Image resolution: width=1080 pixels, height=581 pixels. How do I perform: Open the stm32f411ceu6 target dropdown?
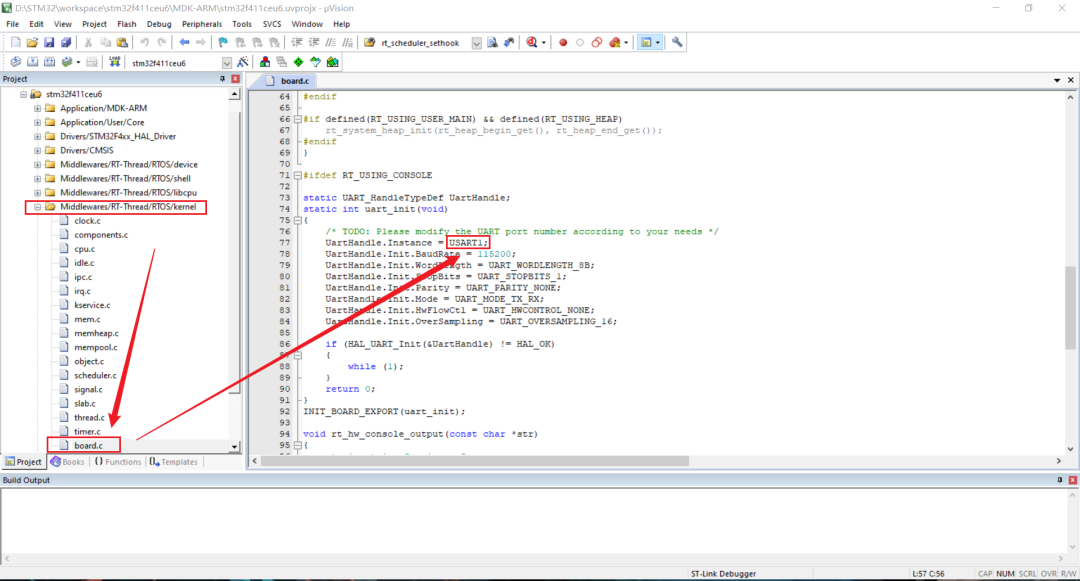[x=225, y=63]
